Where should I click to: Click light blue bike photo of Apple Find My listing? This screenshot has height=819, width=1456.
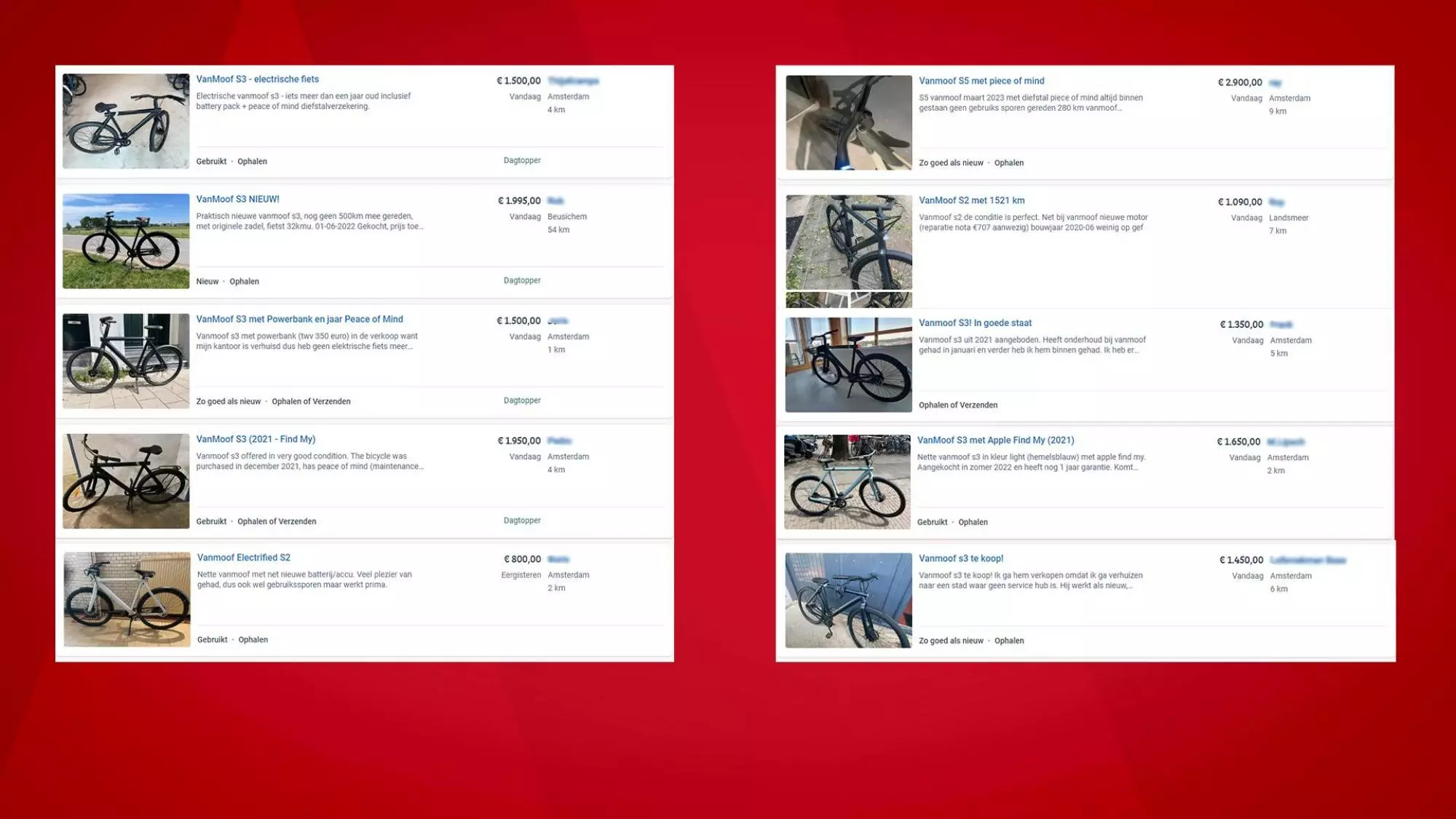[x=847, y=482]
